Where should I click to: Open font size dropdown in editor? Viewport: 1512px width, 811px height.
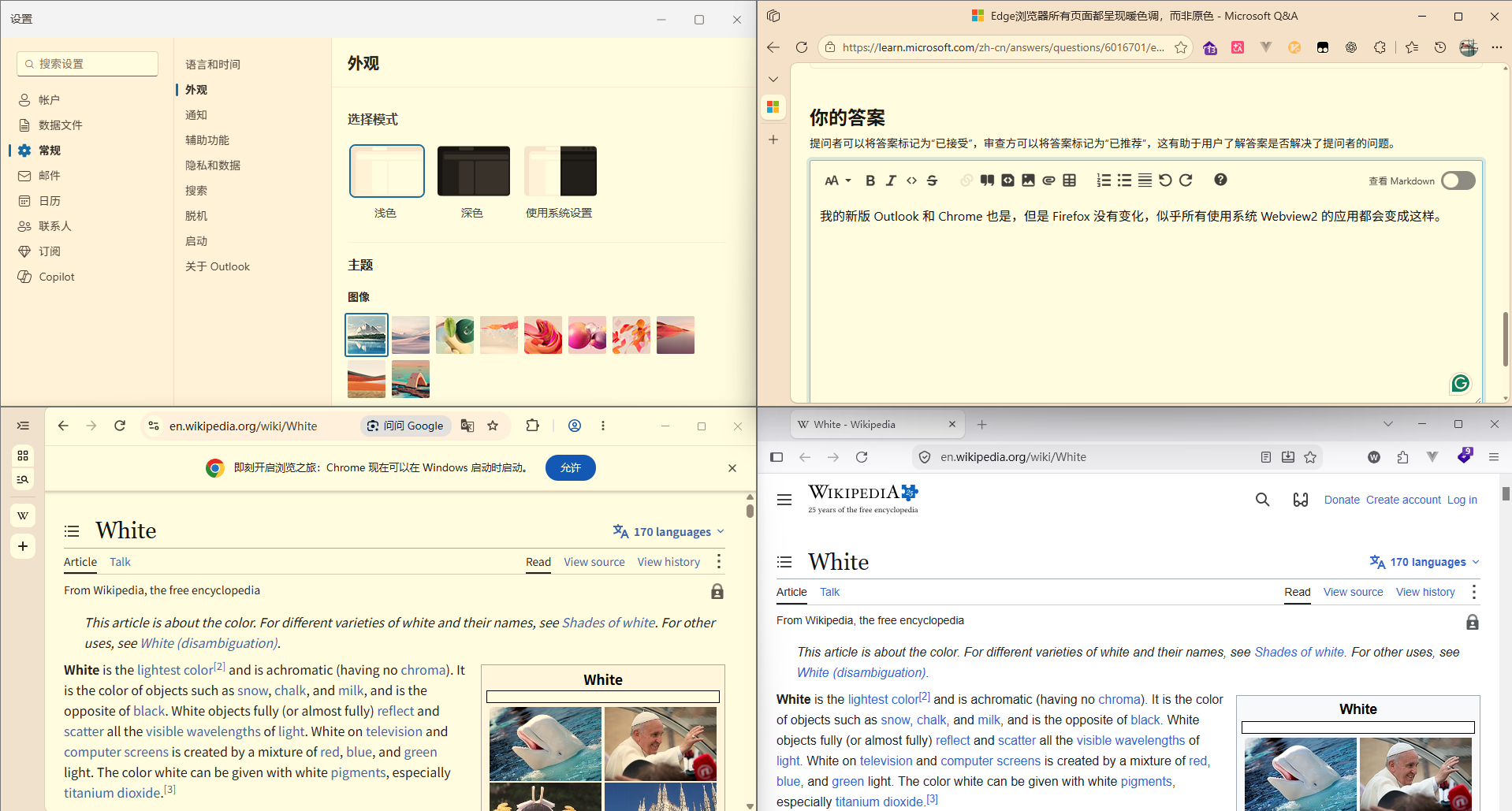(837, 180)
